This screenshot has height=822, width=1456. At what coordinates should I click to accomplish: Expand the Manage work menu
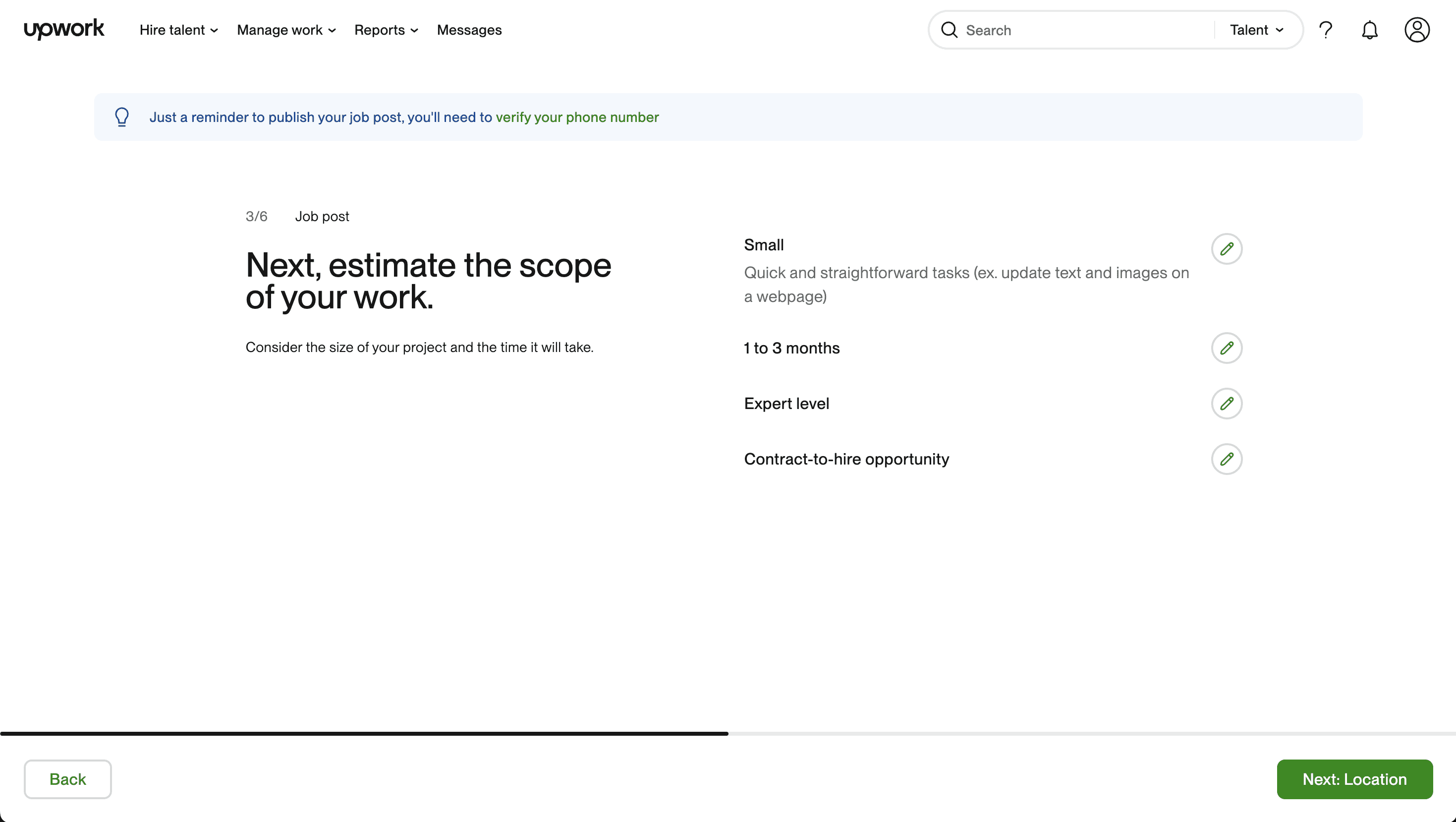286,30
